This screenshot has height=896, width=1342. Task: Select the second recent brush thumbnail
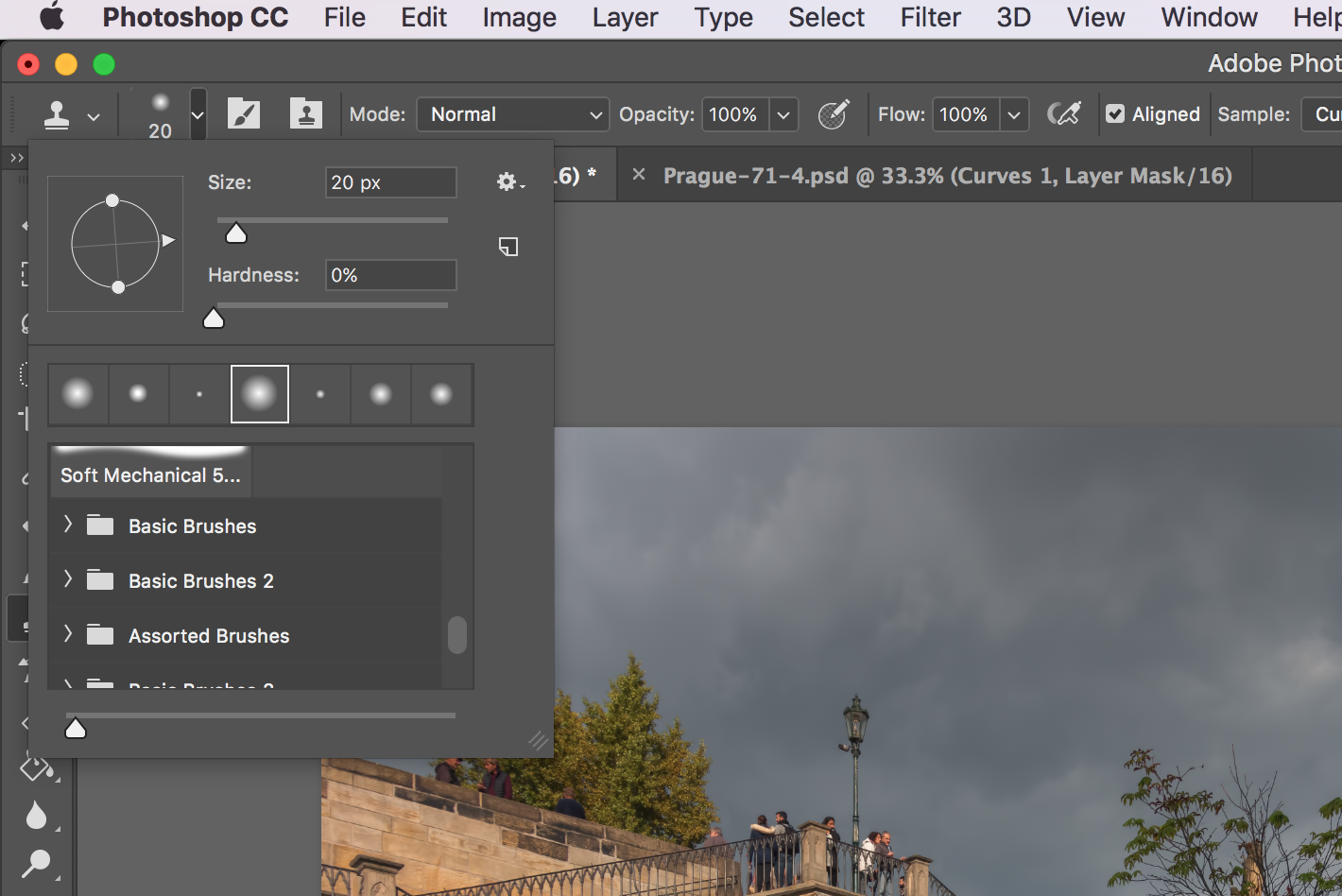tap(138, 394)
